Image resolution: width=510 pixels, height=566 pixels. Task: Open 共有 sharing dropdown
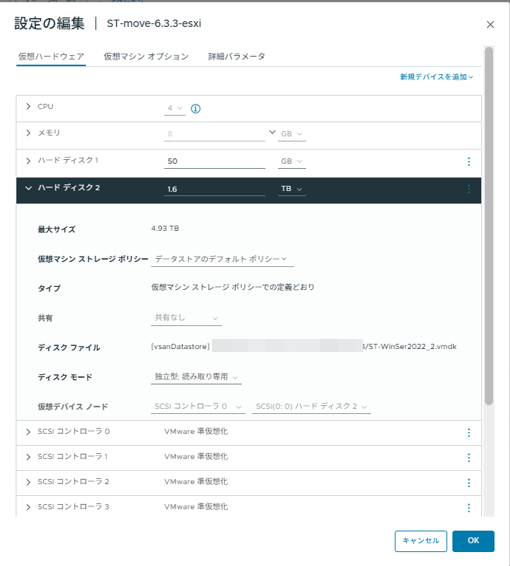click(x=186, y=318)
